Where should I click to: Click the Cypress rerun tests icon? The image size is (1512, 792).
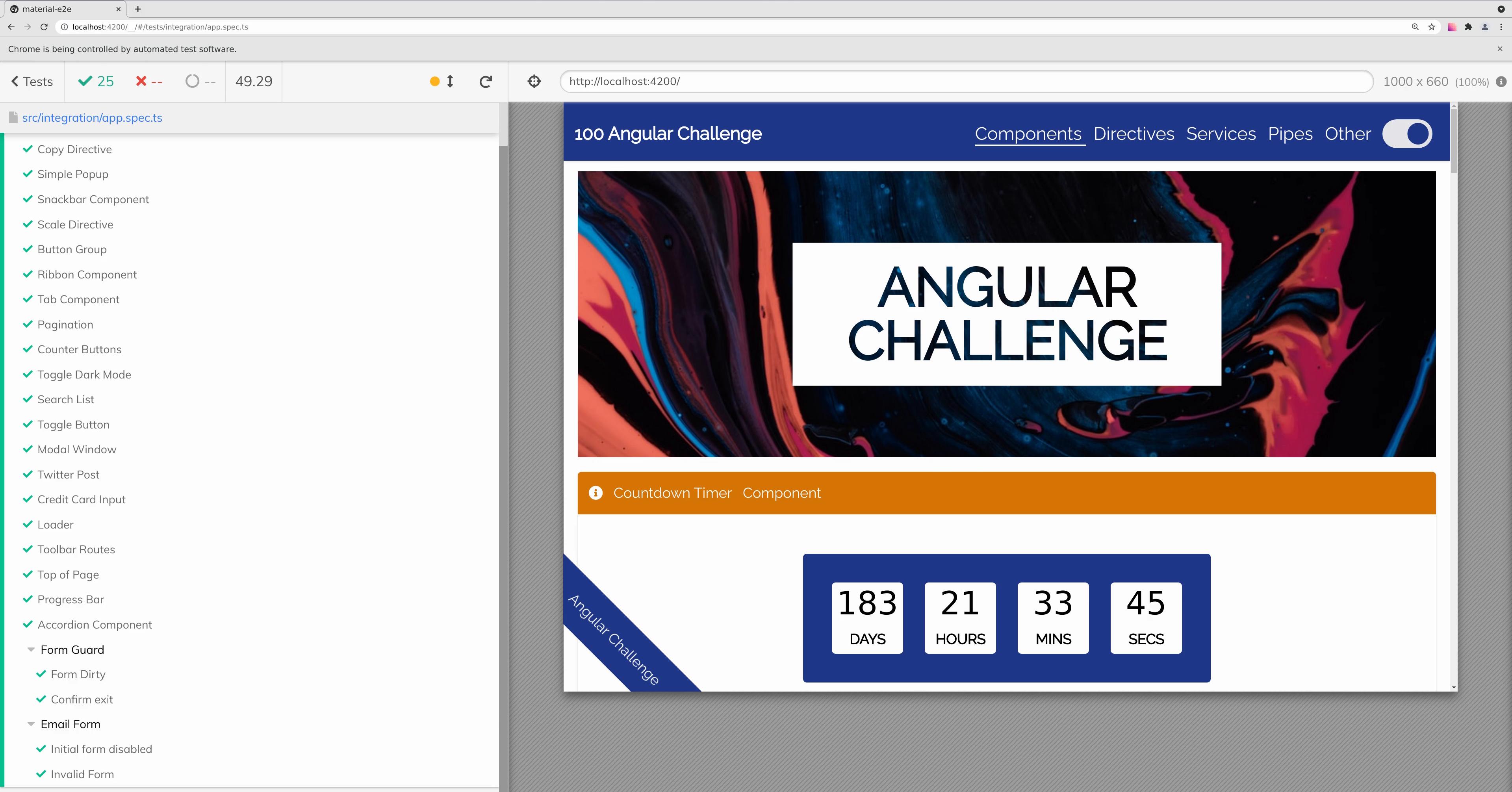(485, 82)
